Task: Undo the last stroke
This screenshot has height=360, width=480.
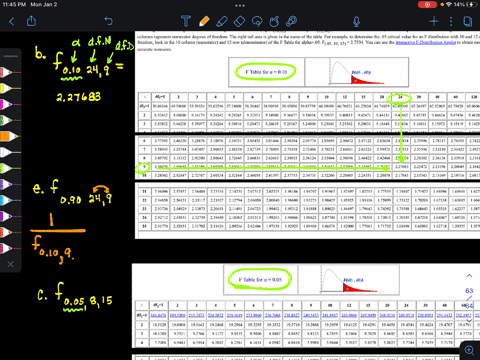Action: pyautogui.click(x=109, y=21)
